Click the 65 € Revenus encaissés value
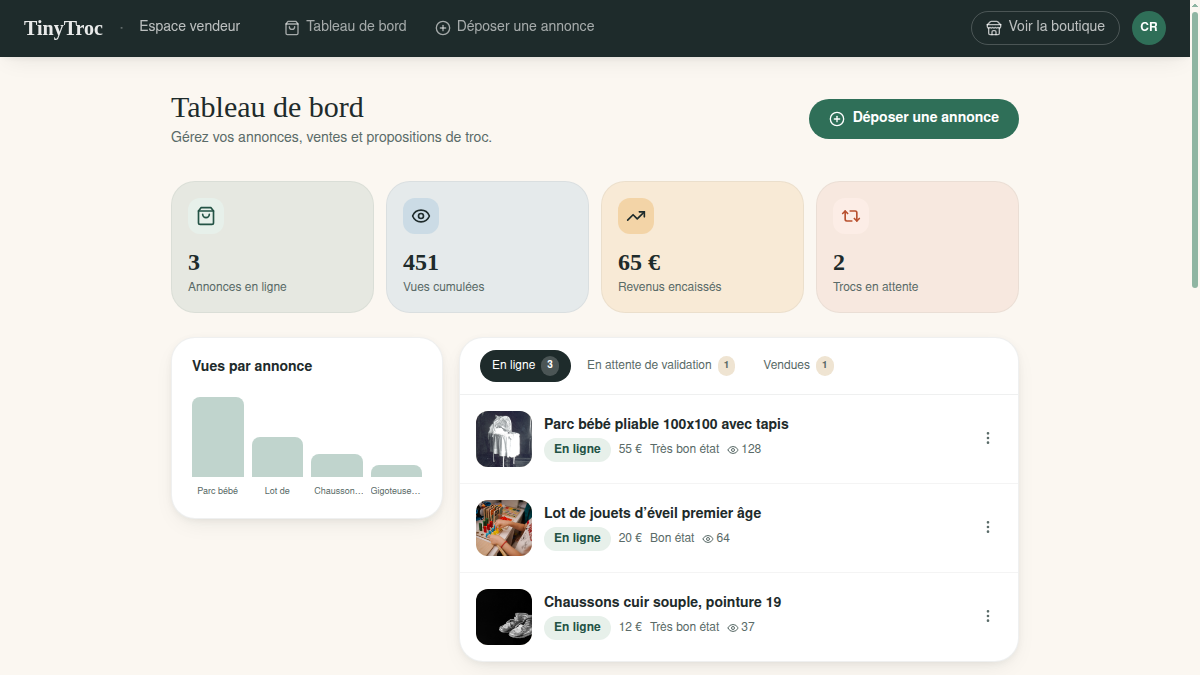Image resolution: width=1200 pixels, height=675 pixels. click(x=639, y=263)
